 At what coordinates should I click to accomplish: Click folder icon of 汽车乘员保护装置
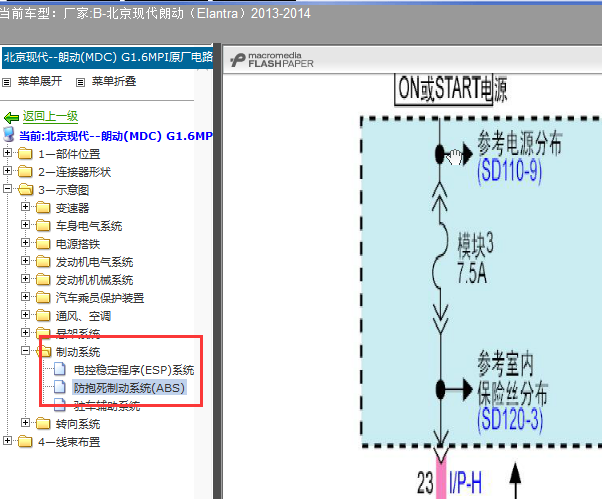point(43,297)
